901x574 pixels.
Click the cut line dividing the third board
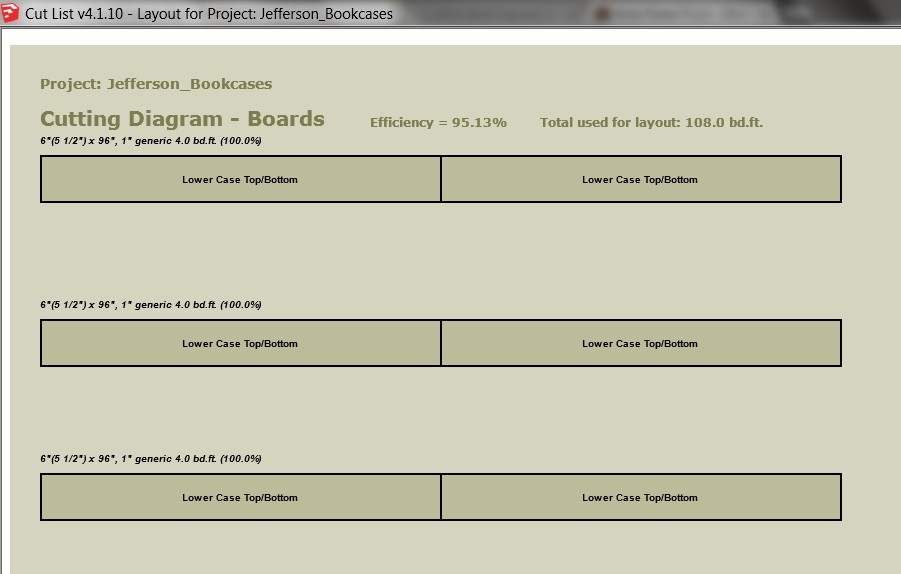pos(441,498)
